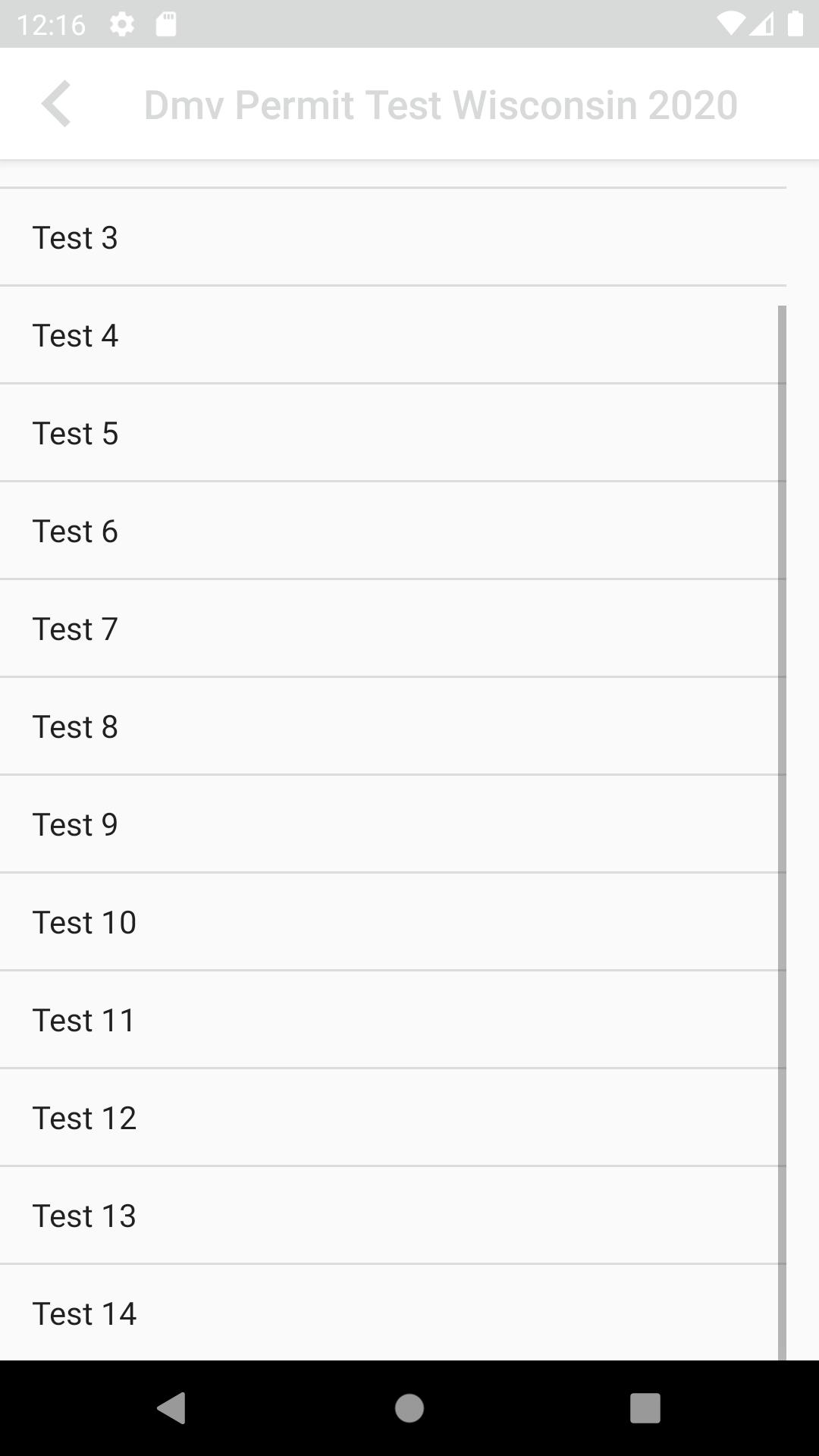The image size is (819, 1456).
Task: Click the vertical scrollbar on the list
Action: (782, 833)
